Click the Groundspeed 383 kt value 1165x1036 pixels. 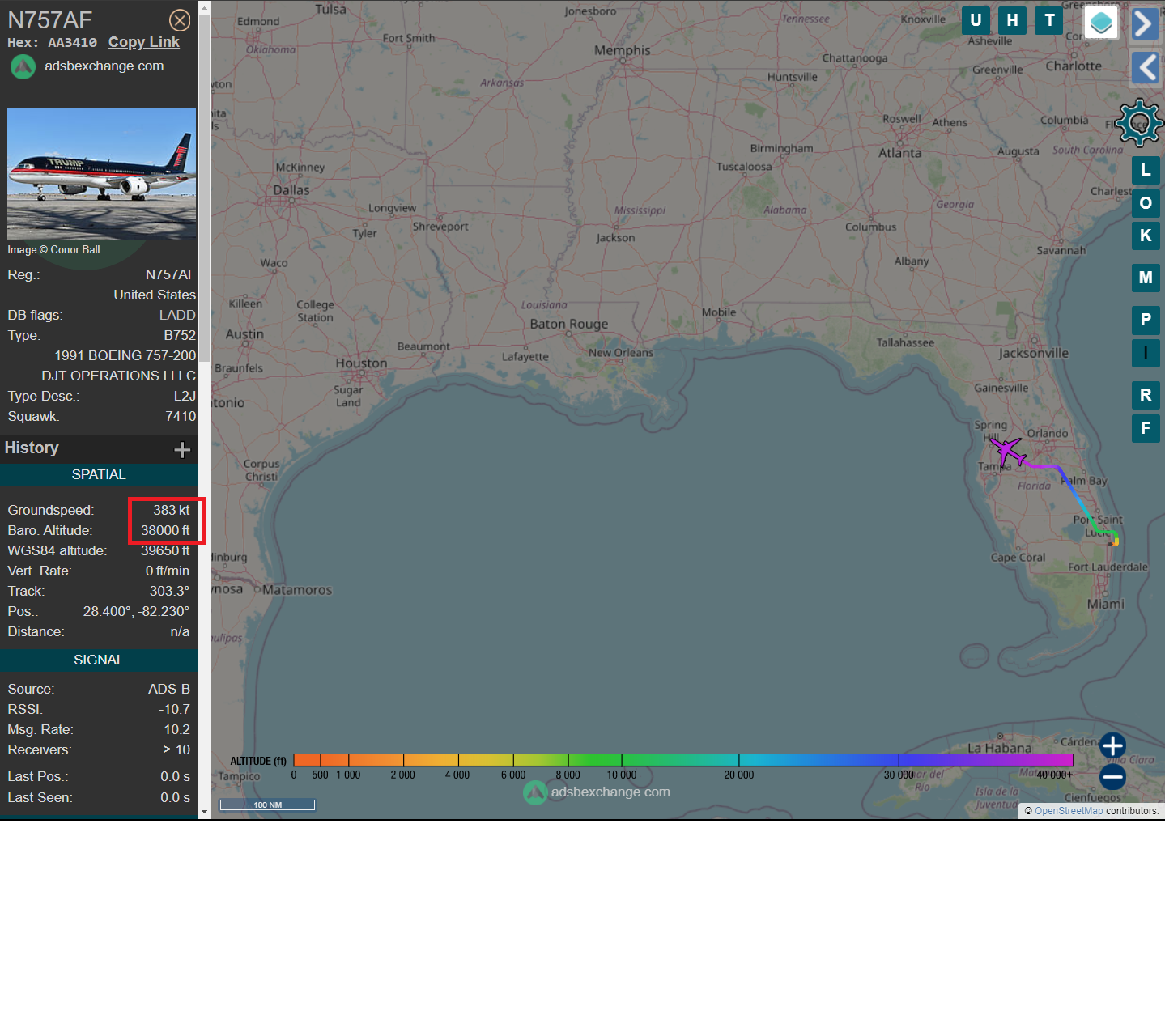(x=172, y=510)
